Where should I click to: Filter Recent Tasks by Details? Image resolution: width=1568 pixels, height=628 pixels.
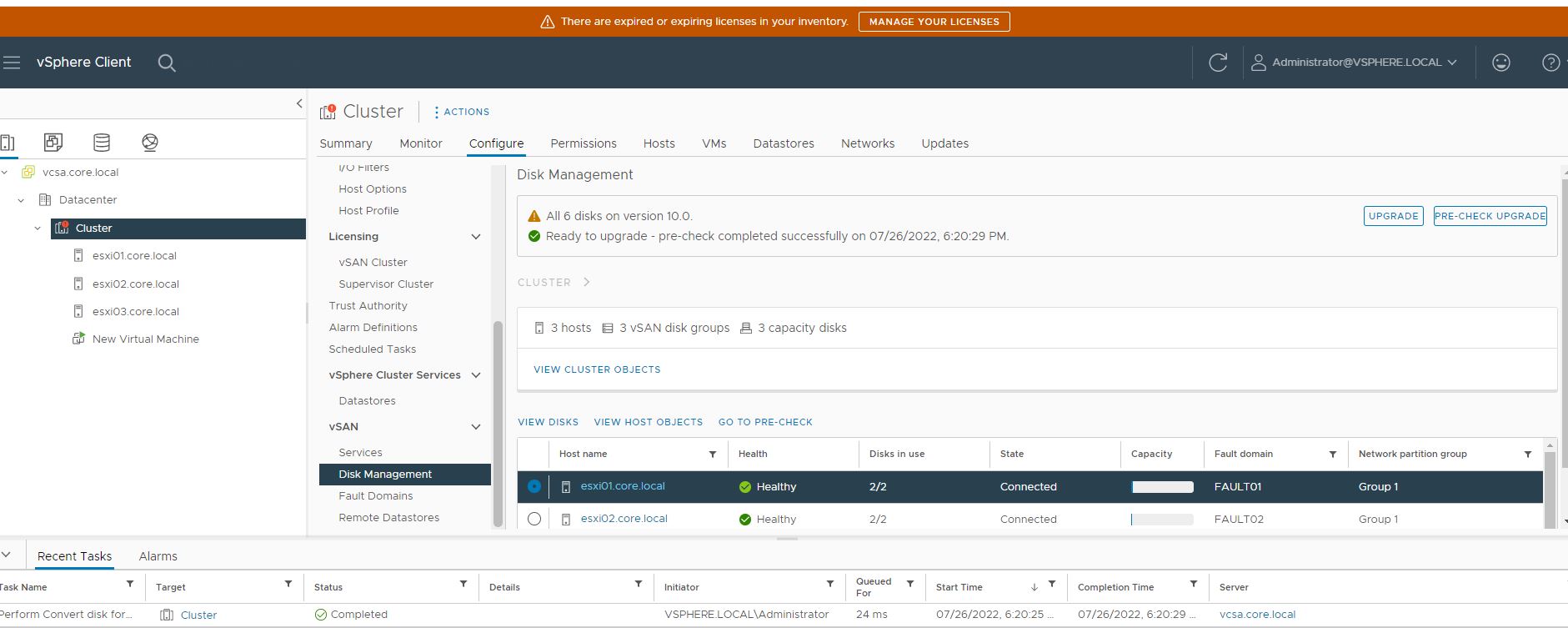(x=639, y=584)
